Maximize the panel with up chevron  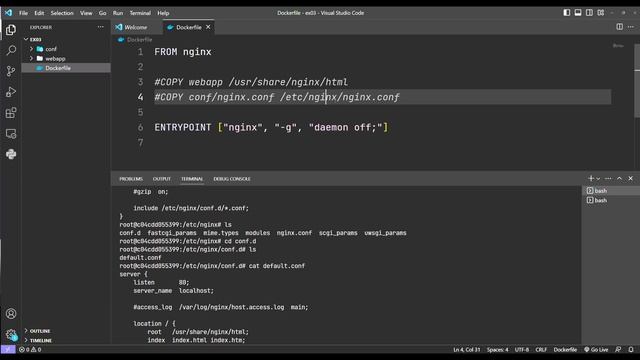pos(620,178)
